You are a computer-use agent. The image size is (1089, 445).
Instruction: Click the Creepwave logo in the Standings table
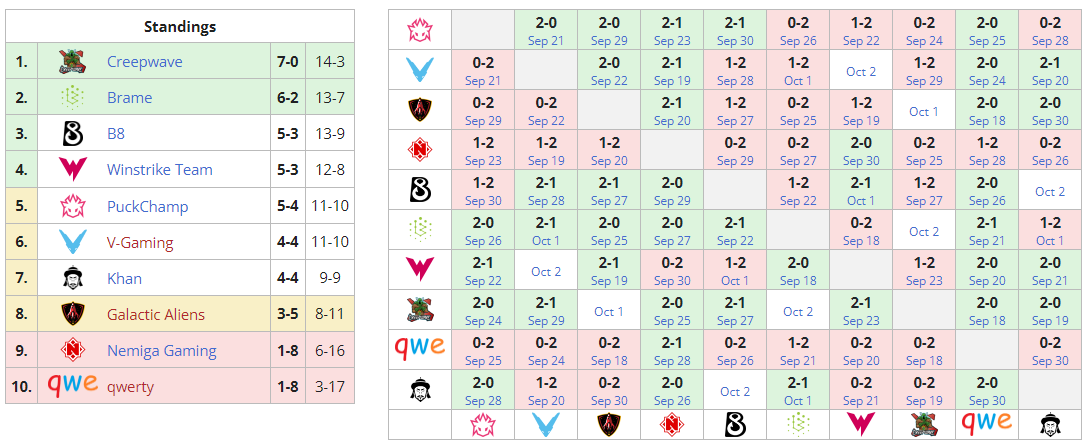pos(71,62)
